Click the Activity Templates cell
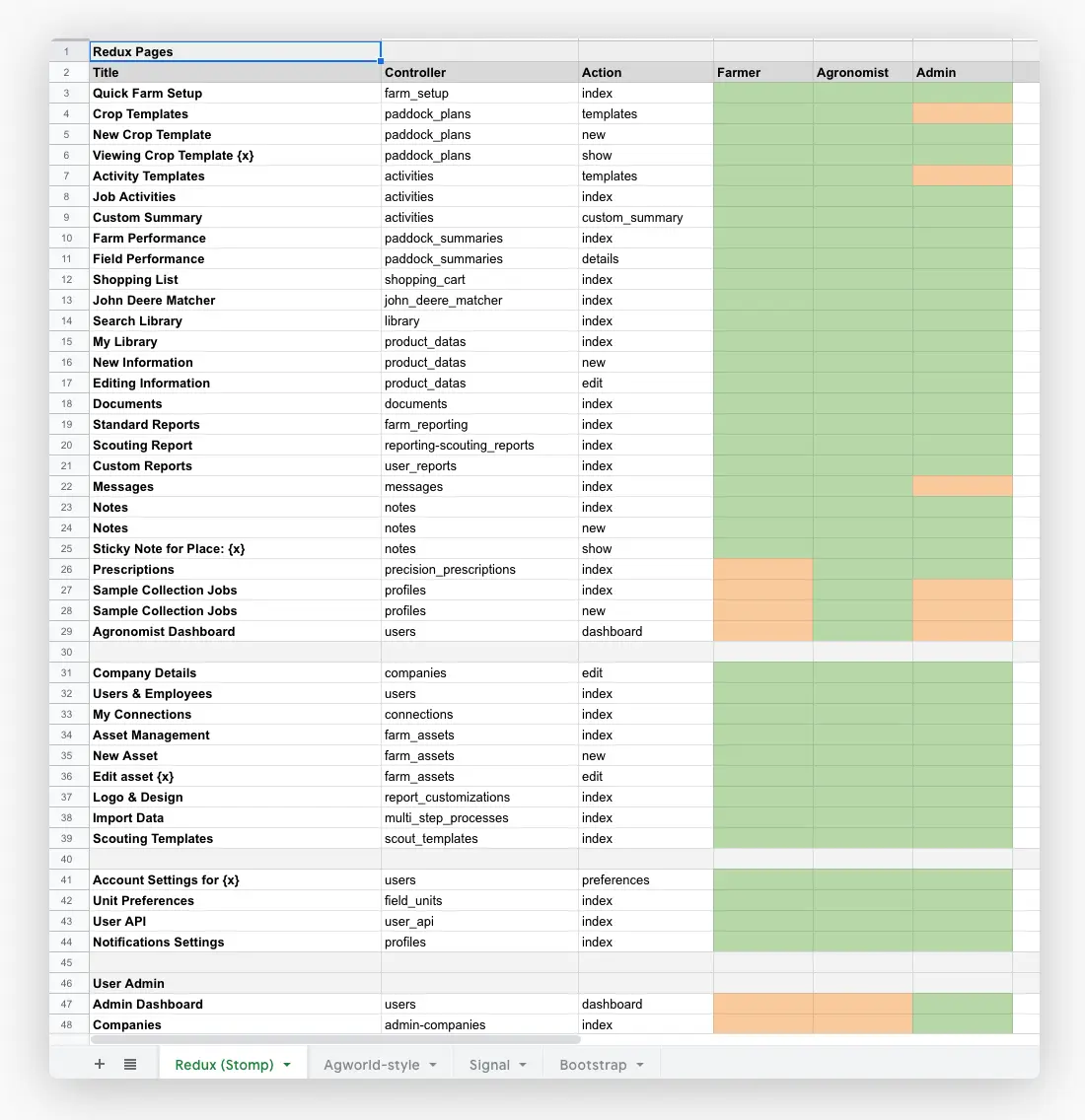This screenshot has width=1085, height=1120. point(236,175)
